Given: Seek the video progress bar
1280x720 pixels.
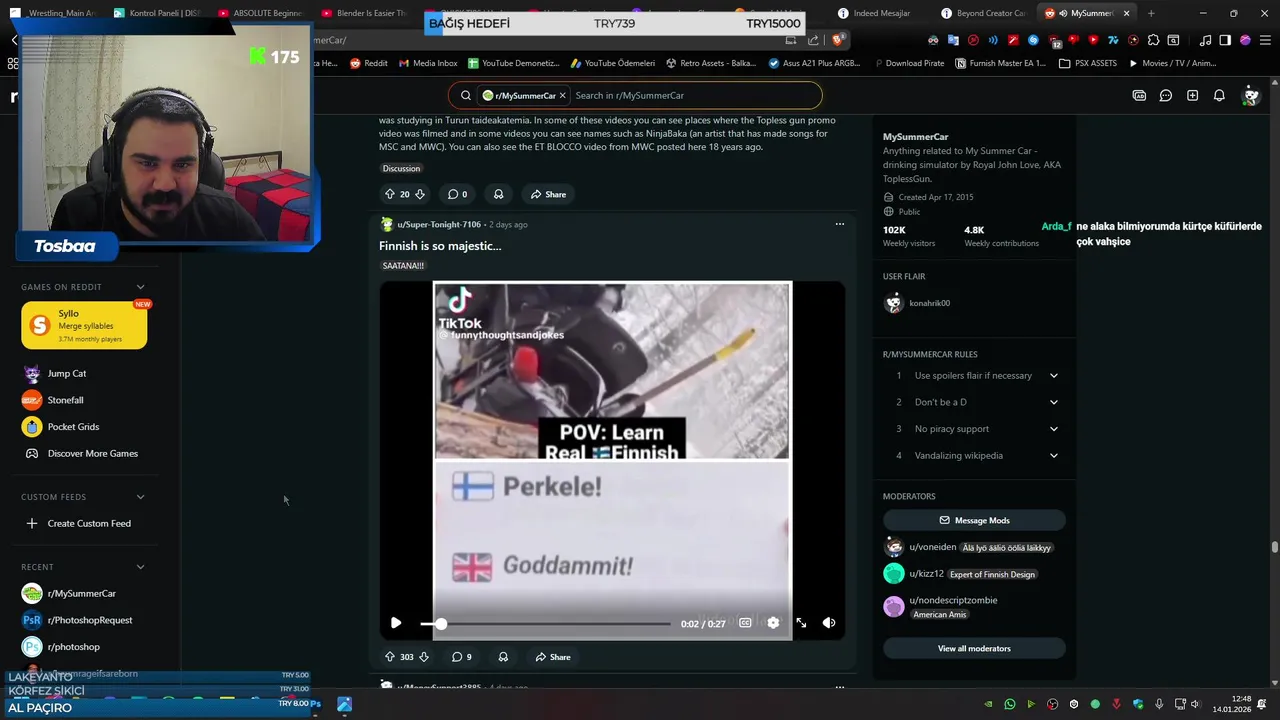Looking at the screenshot, I should (546, 623).
